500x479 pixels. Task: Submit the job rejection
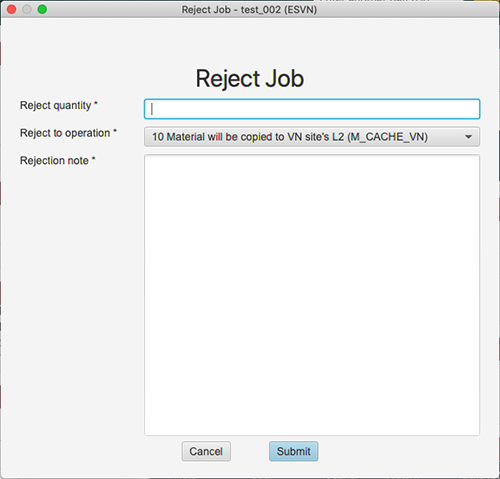click(x=294, y=451)
